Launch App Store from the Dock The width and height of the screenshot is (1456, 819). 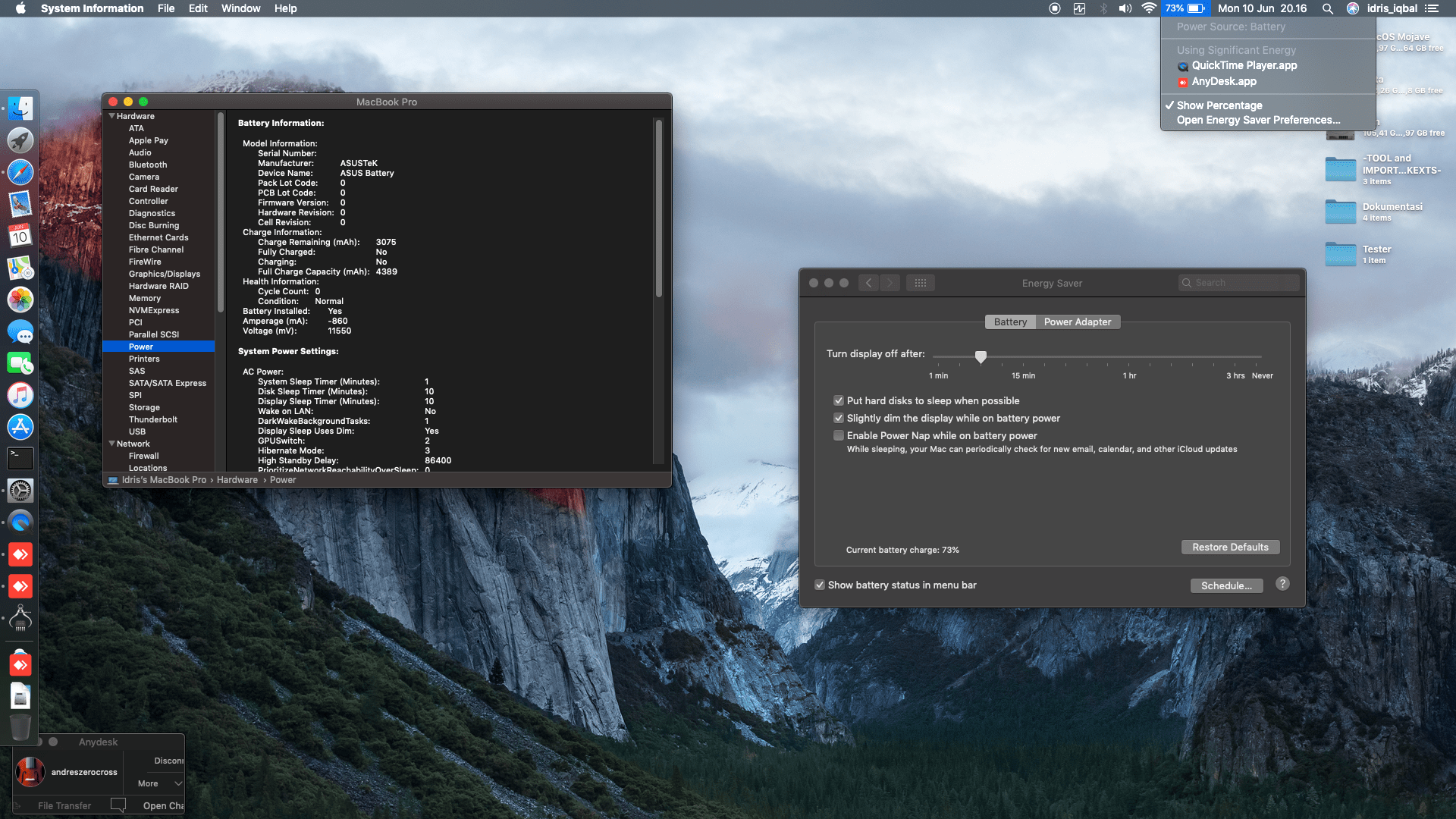[x=20, y=427]
